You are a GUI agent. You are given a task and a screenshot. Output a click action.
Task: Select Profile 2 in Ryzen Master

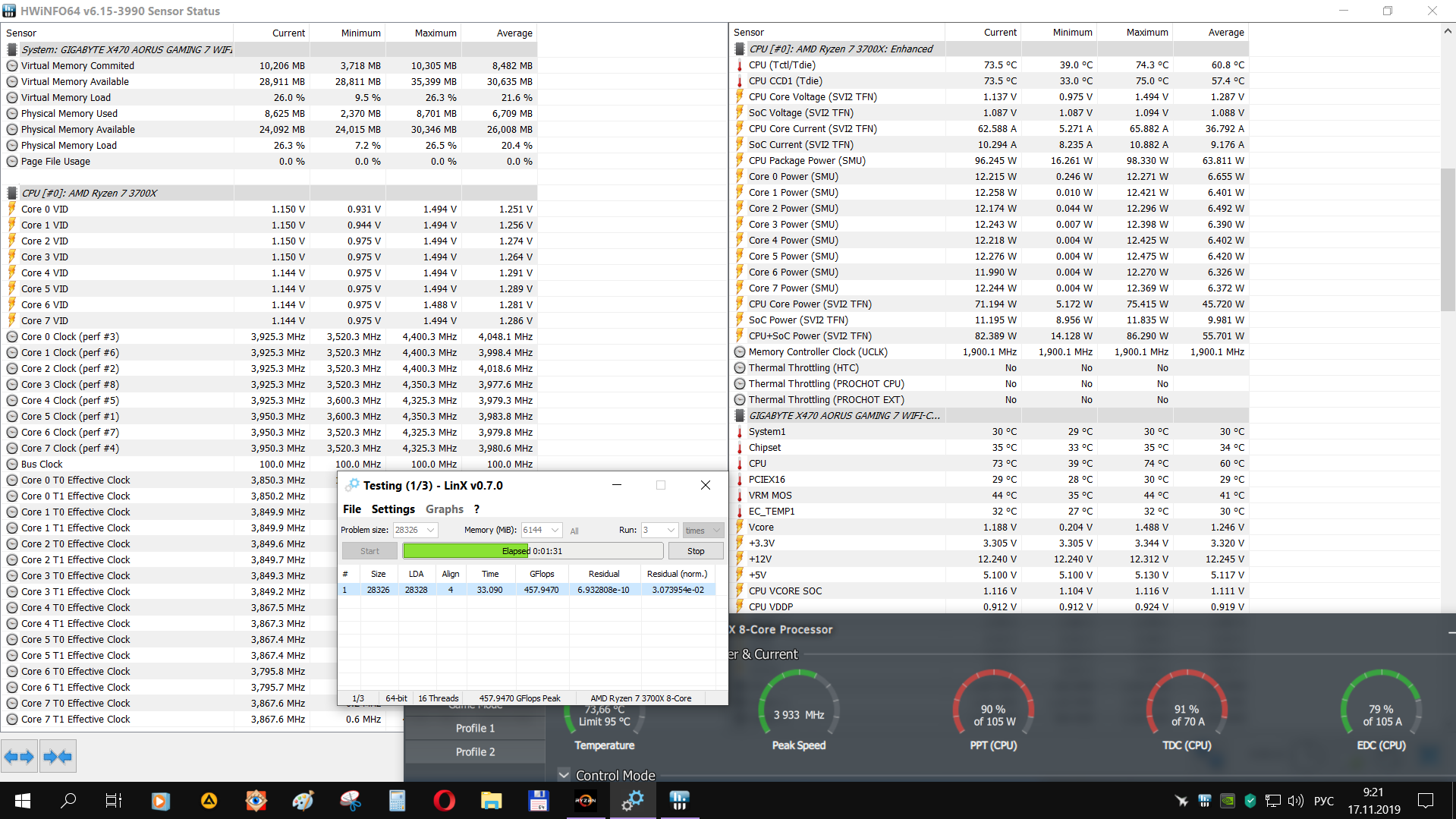475,751
